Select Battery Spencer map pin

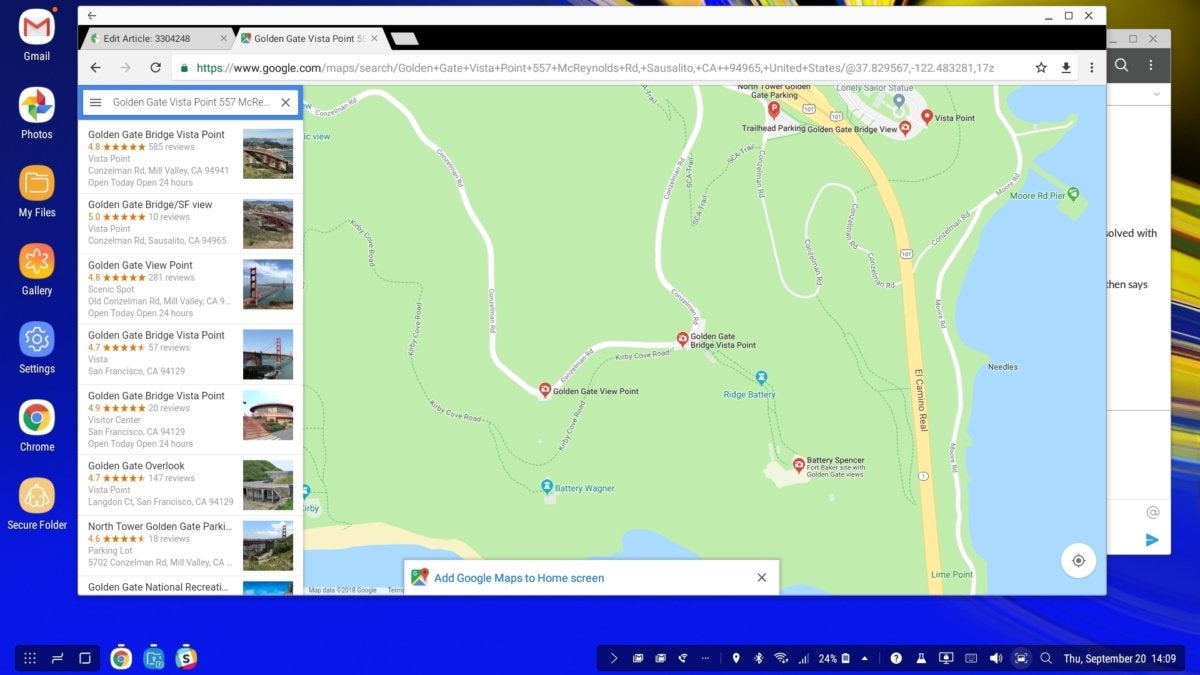(x=798, y=464)
